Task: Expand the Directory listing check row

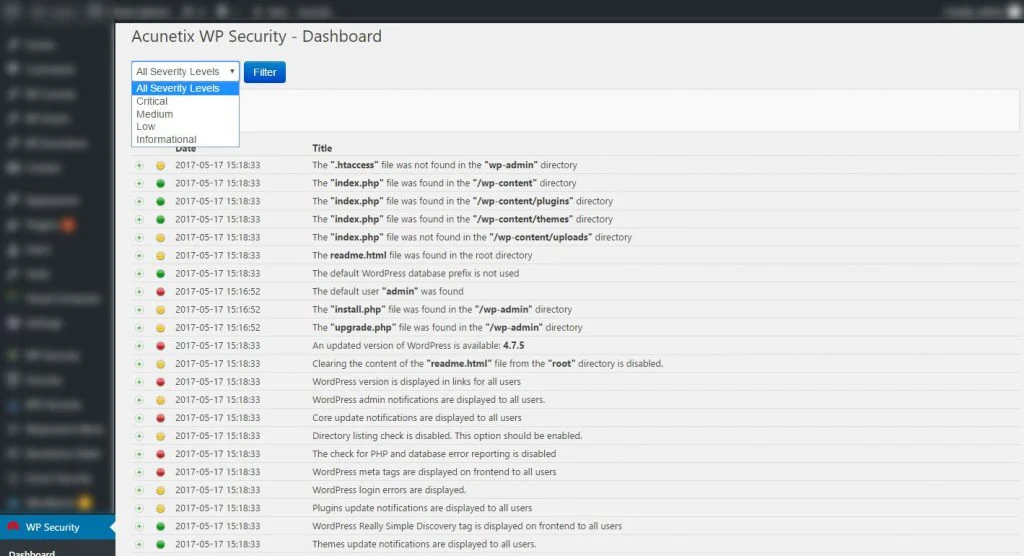Action: coord(139,436)
